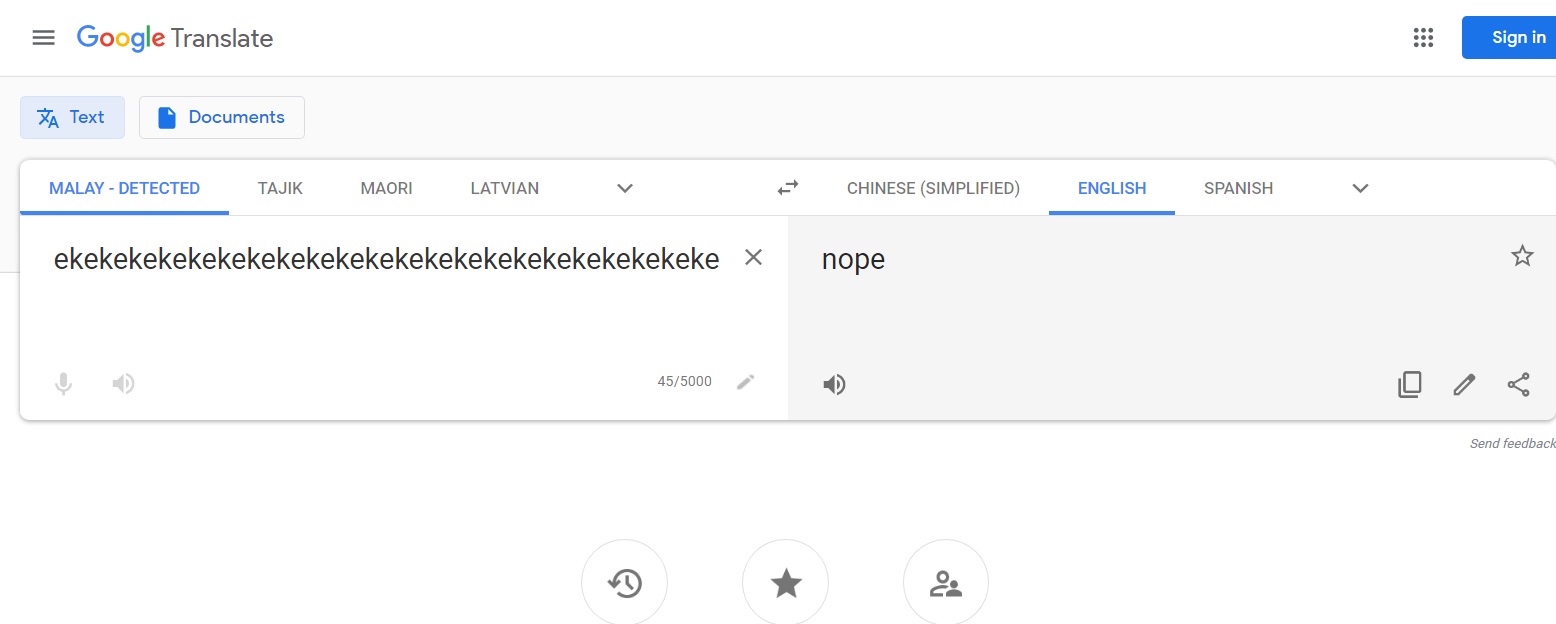1556x624 pixels.
Task: Listen to the source text
Action: [x=124, y=384]
